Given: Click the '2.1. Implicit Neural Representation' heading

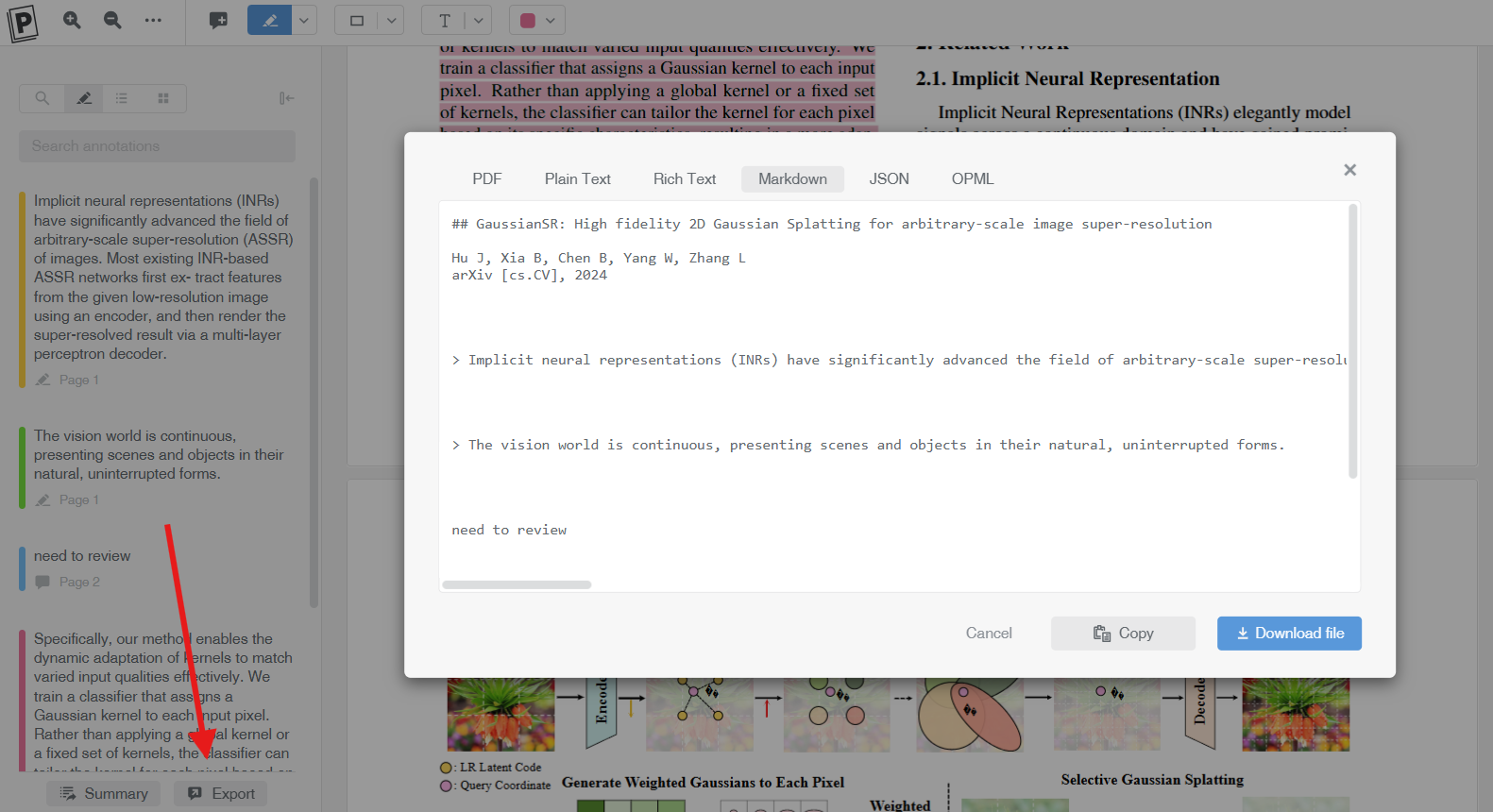Looking at the screenshot, I should [x=1067, y=79].
